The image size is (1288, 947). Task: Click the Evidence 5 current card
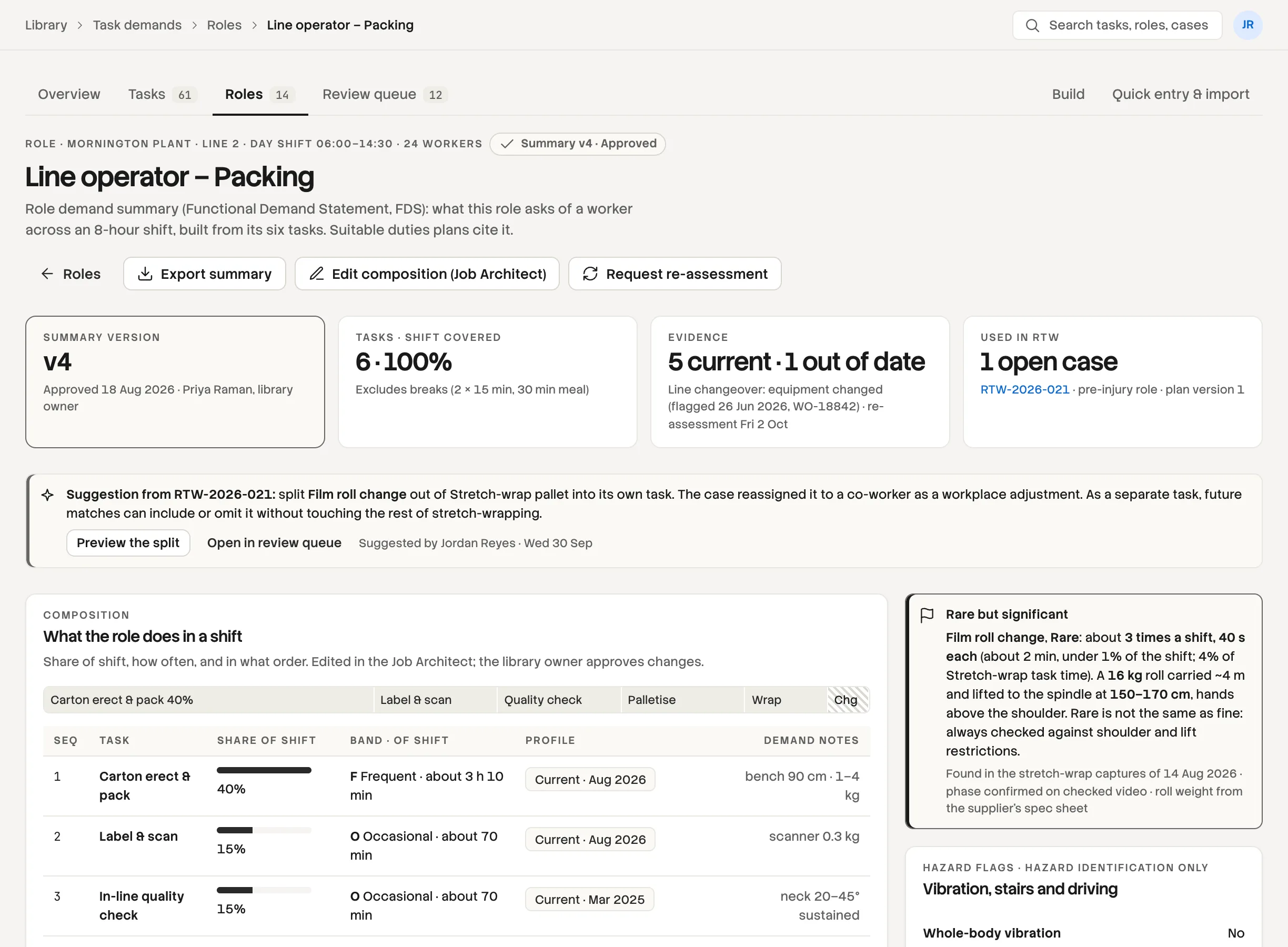tap(800, 382)
